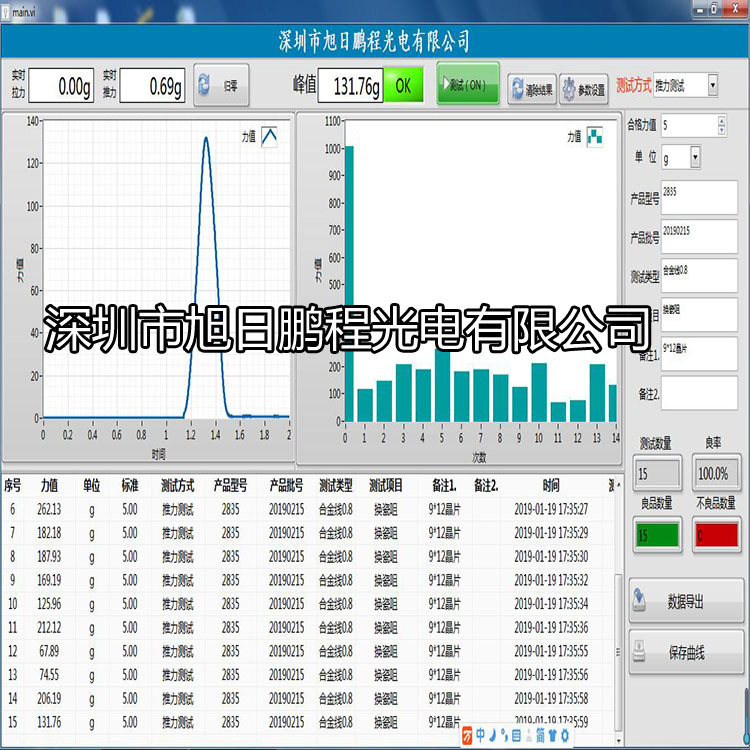The width and height of the screenshot is (750, 750).
Task: Open 参数设置 parameter settings
Action: 584,89
